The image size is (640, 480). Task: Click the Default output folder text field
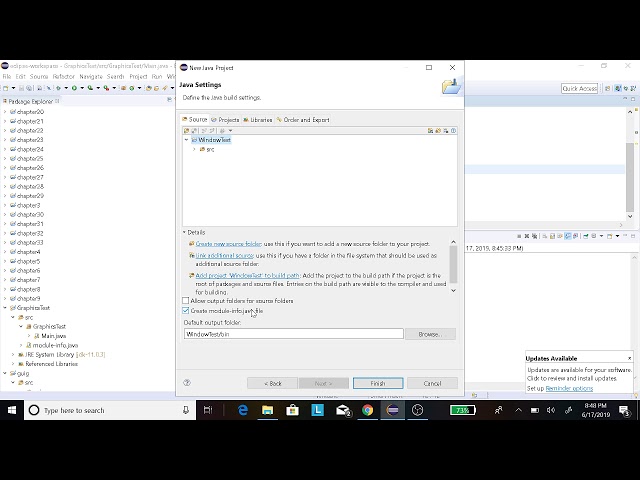pyautogui.click(x=293, y=334)
